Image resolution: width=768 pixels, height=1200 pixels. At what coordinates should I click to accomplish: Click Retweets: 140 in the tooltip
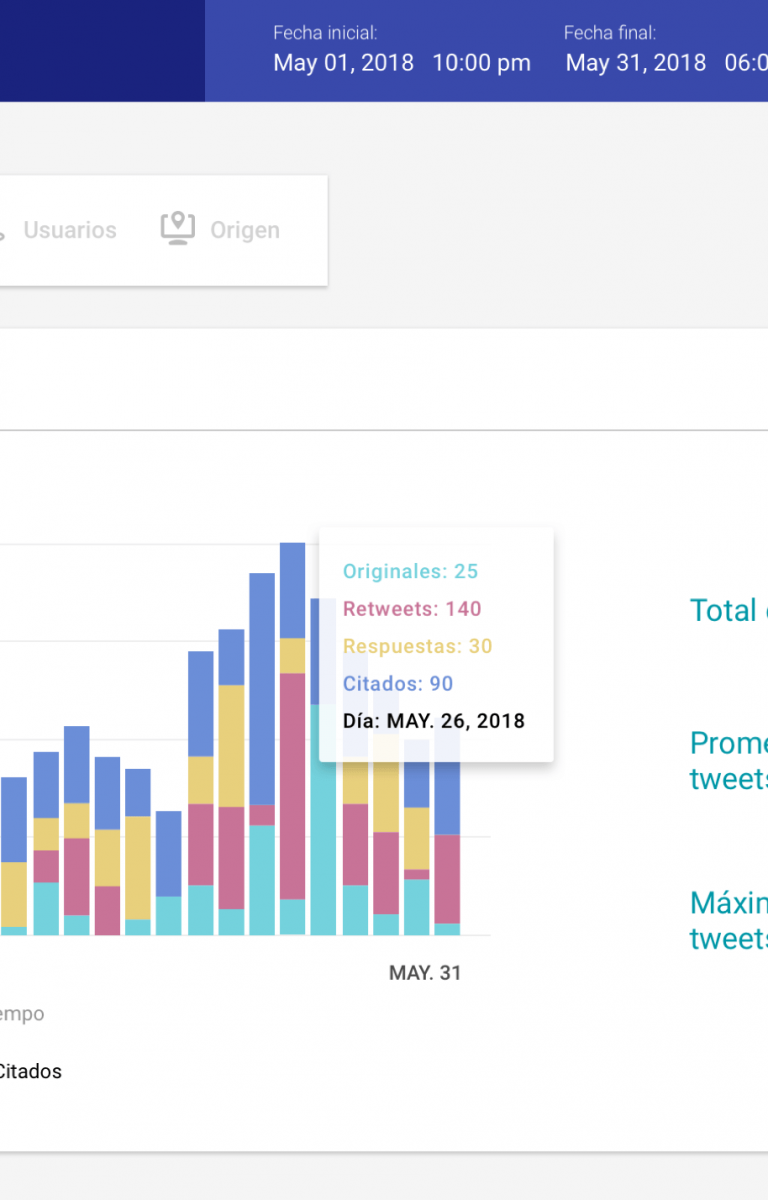411,609
